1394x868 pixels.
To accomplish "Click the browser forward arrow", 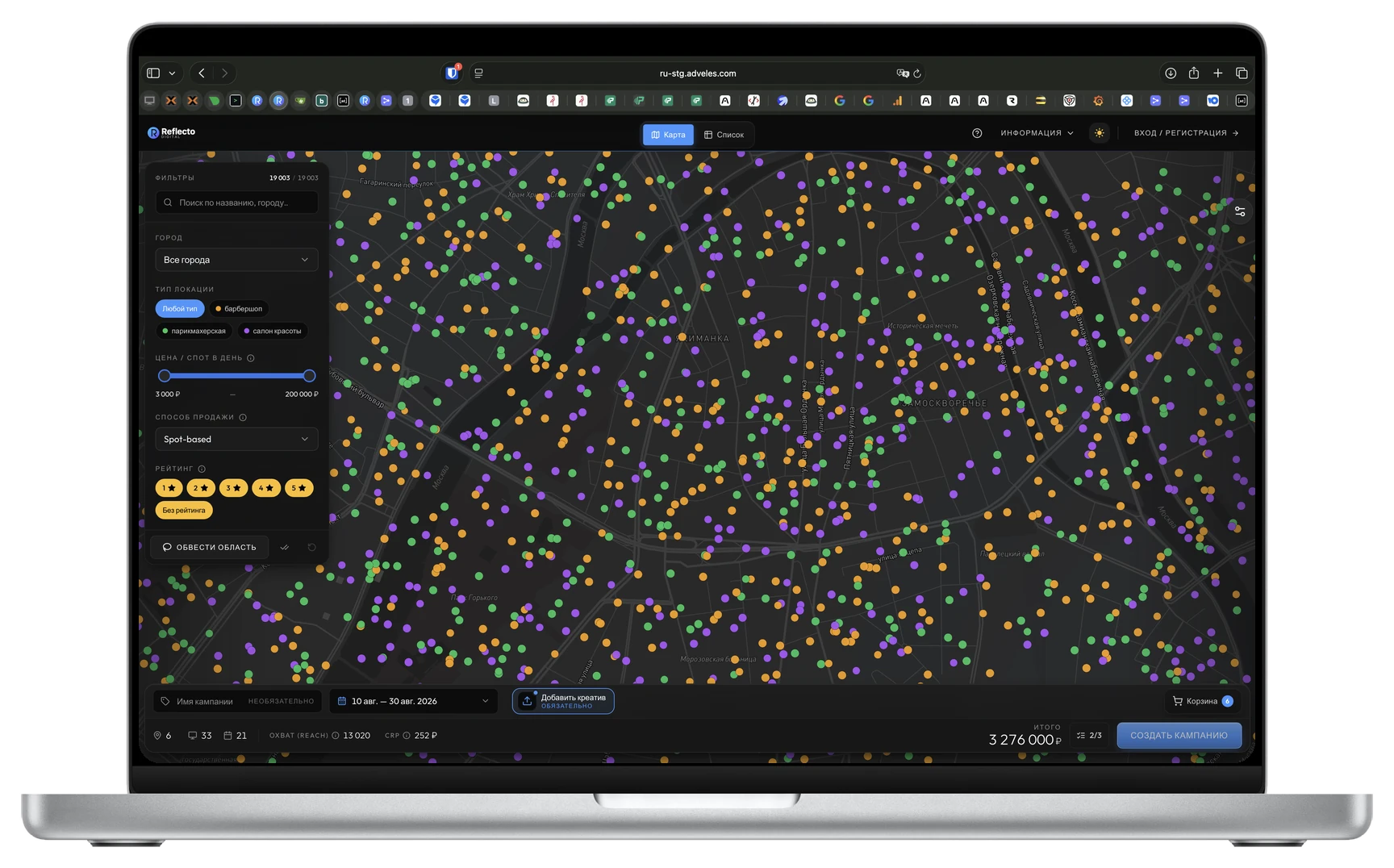I will (x=224, y=73).
